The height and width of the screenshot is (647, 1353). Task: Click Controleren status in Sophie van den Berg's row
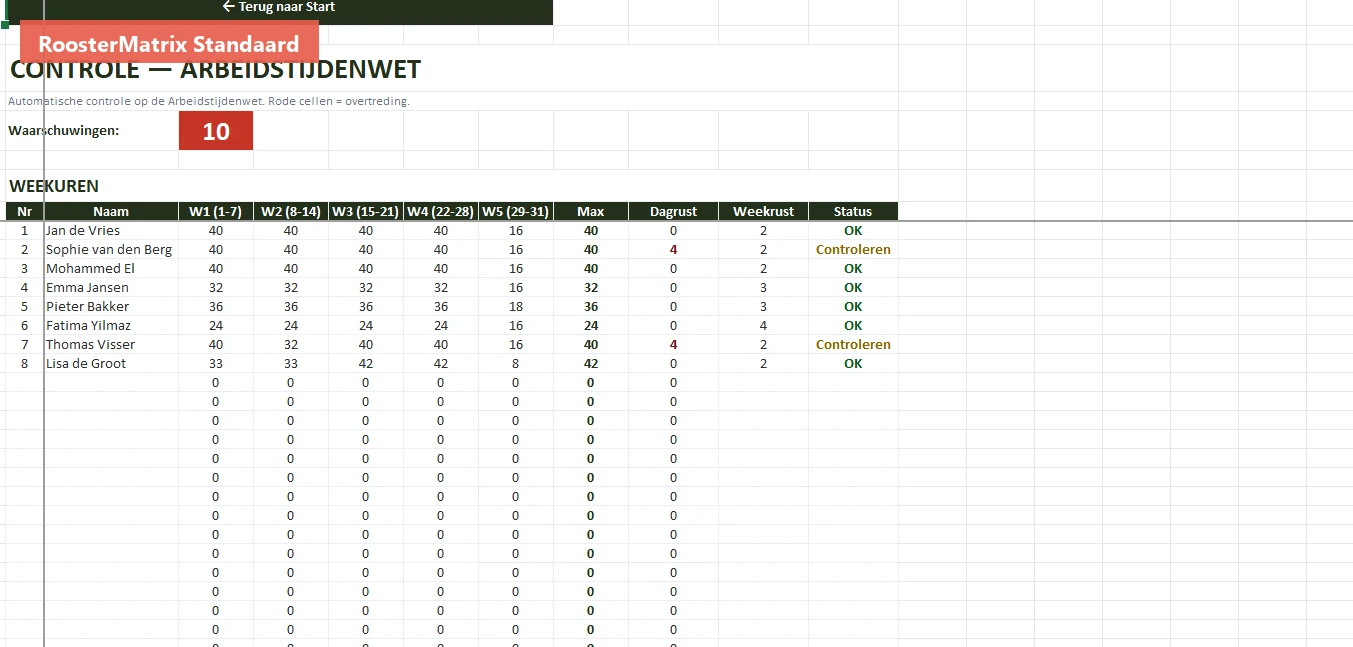point(853,250)
